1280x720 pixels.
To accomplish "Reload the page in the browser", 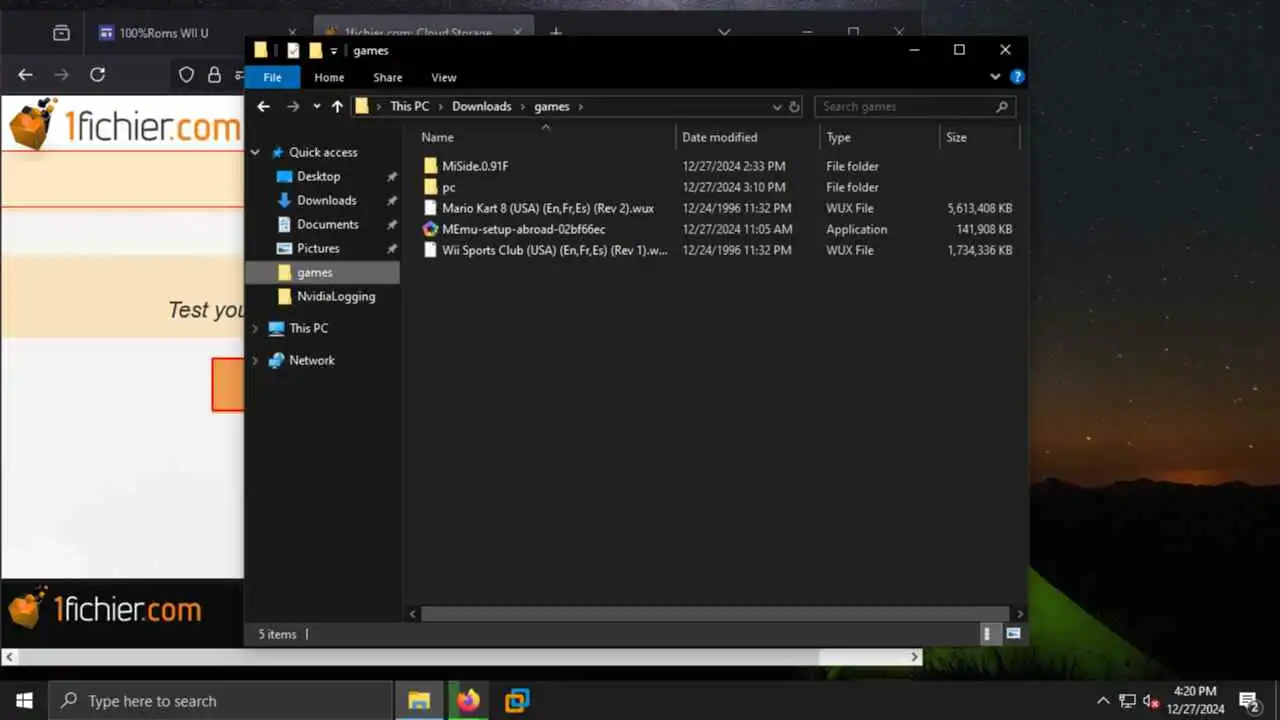I will 97,74.
